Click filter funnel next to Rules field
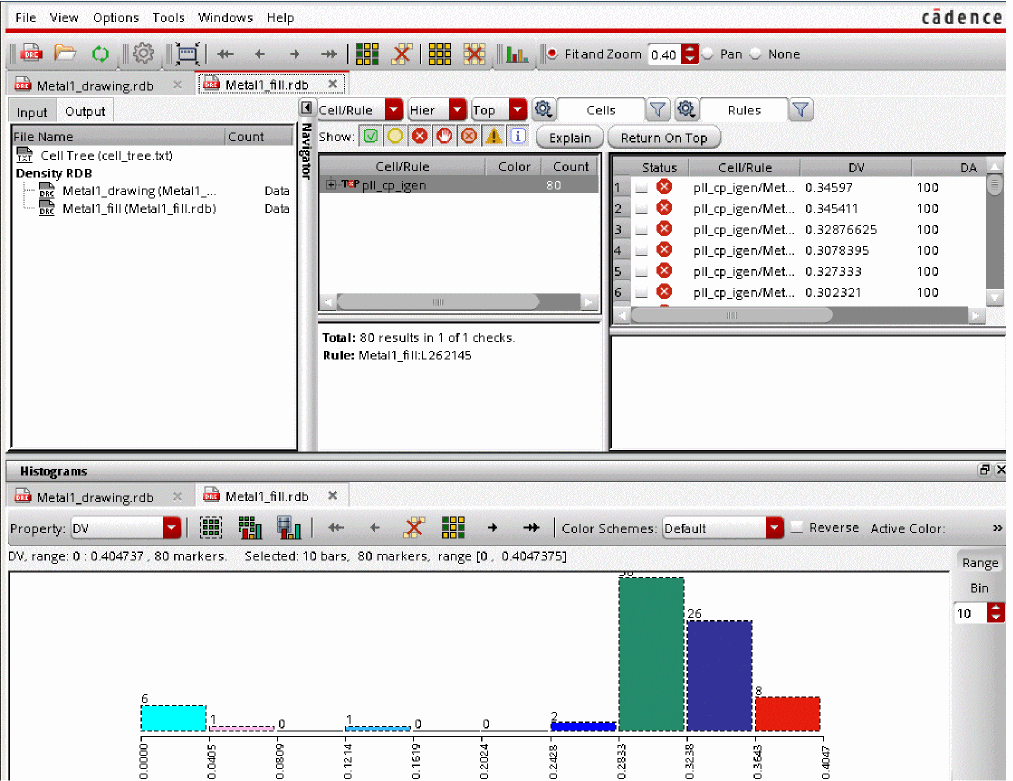1013x781 pixels. 800,110
